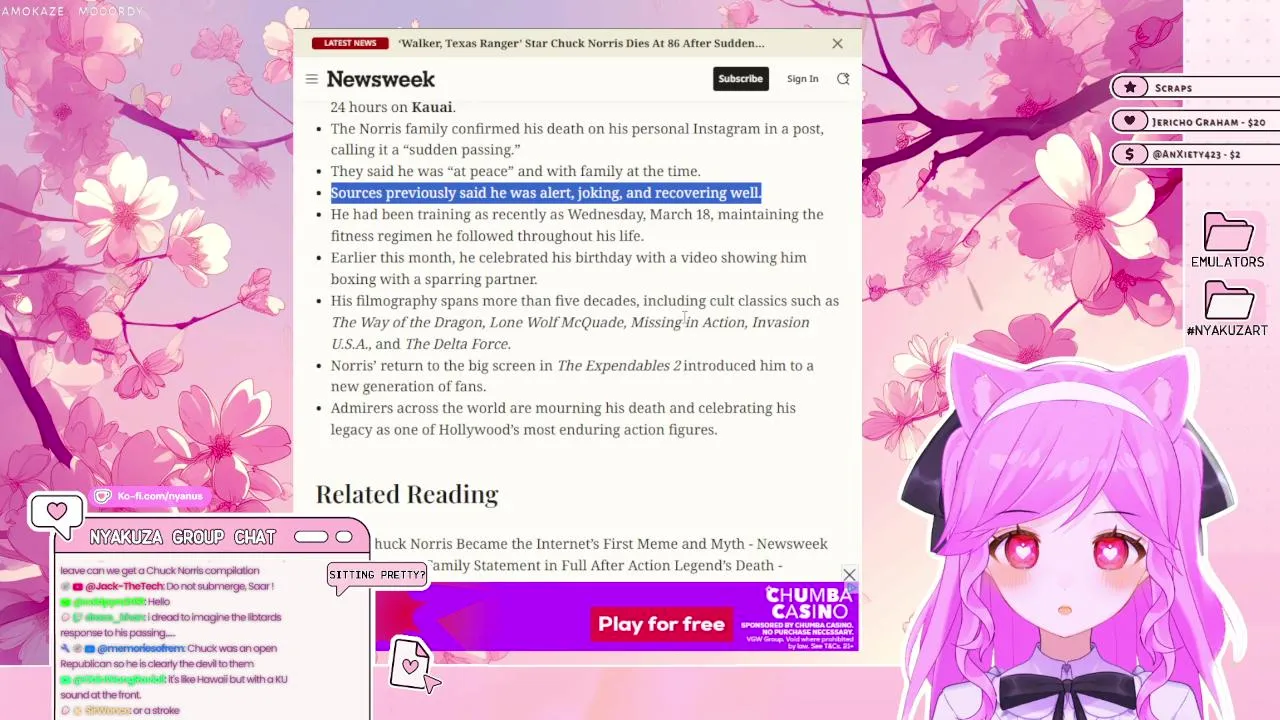Image resolution: width=1280 pixels, height=720 pixels.
Task: Click 'The Expendables 2' italic title
Action: [x=619, y=366]
